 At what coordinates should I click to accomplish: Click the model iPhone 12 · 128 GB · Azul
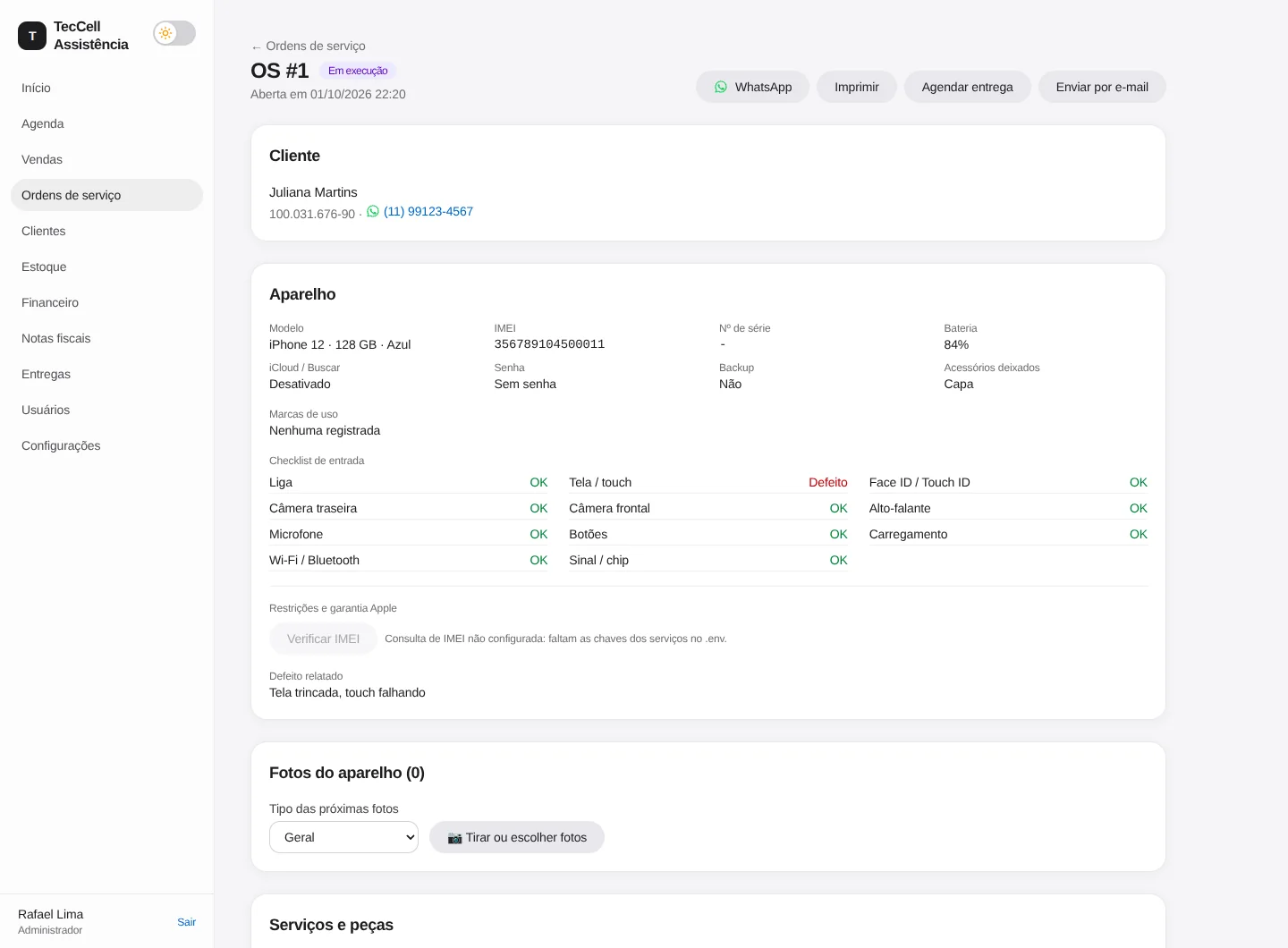340,344
